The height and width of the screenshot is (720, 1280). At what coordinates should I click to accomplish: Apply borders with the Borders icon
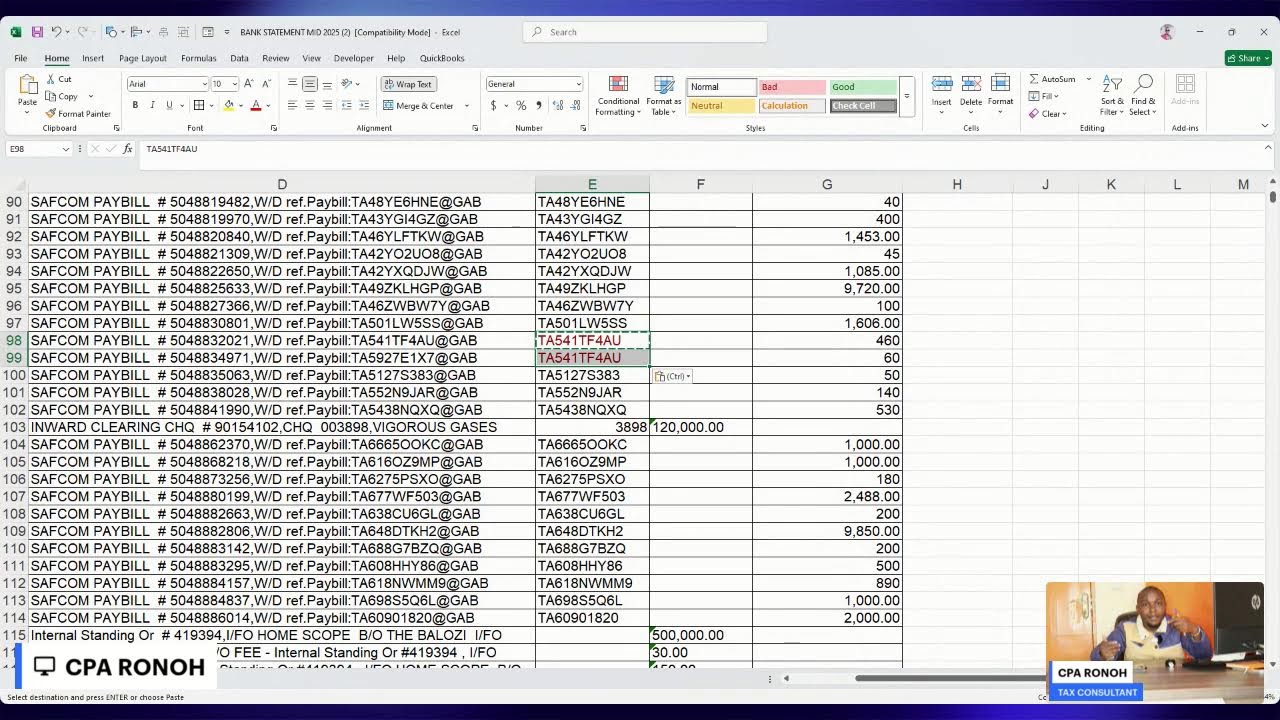coord(199,105)
